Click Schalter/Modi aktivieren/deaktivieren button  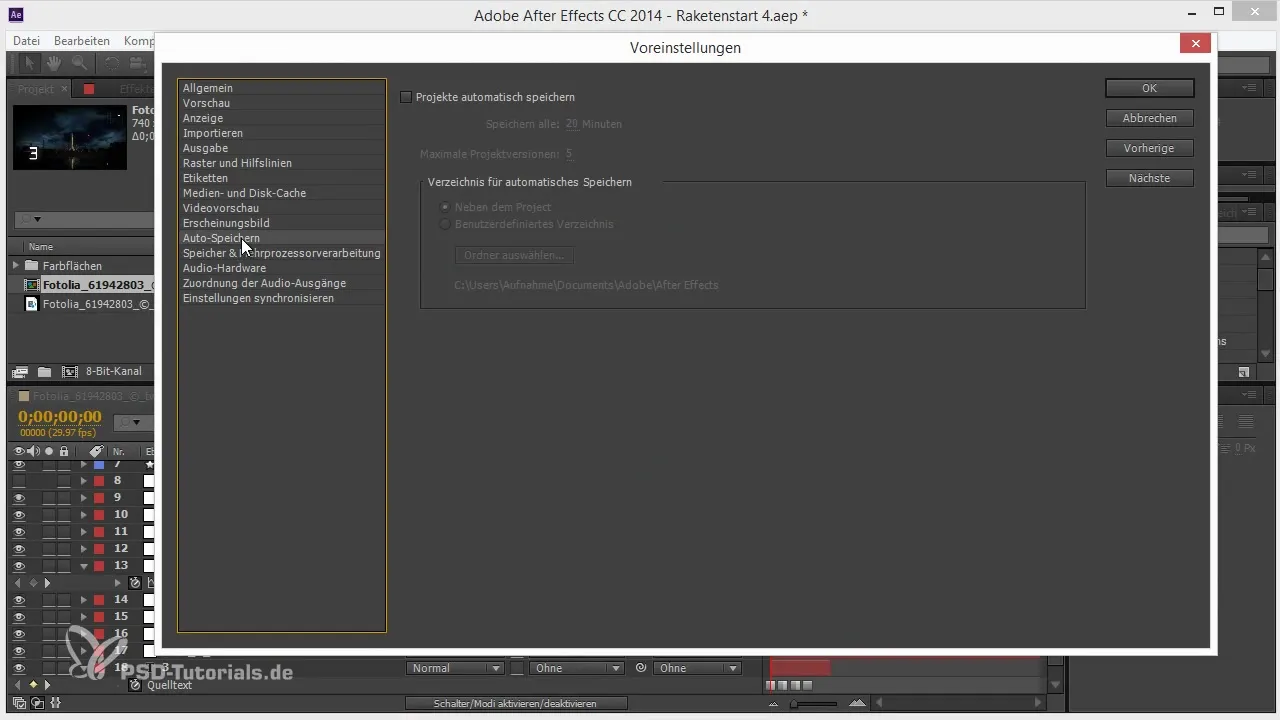pyautogui.click(x=516, y=704)
